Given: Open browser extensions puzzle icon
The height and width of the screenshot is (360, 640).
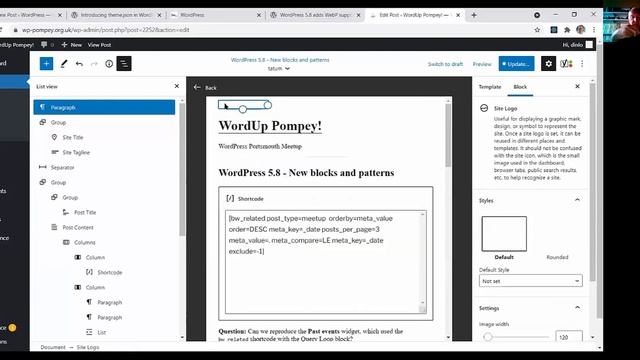Looking at the screenshot, I should pyautogui.click(x=567, y=30).
